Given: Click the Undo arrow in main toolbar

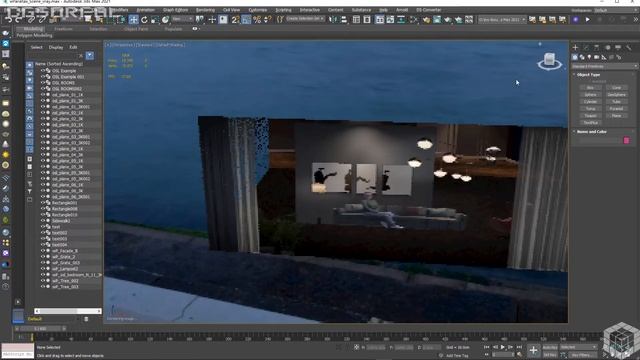Looking at the screenshot, I should [9, 19].
